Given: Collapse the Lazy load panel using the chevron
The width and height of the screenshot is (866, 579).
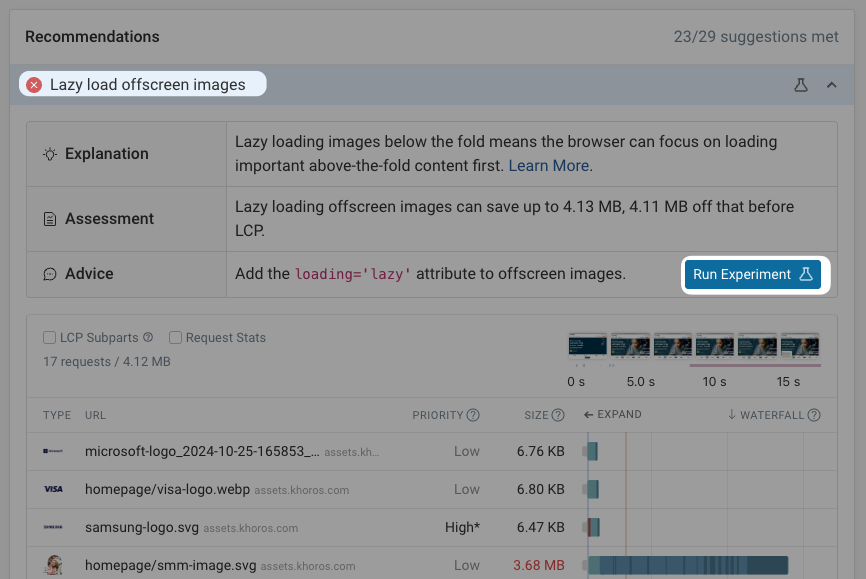Looking at the screenshot, I should pyautogui.click(x=831, y=85).
